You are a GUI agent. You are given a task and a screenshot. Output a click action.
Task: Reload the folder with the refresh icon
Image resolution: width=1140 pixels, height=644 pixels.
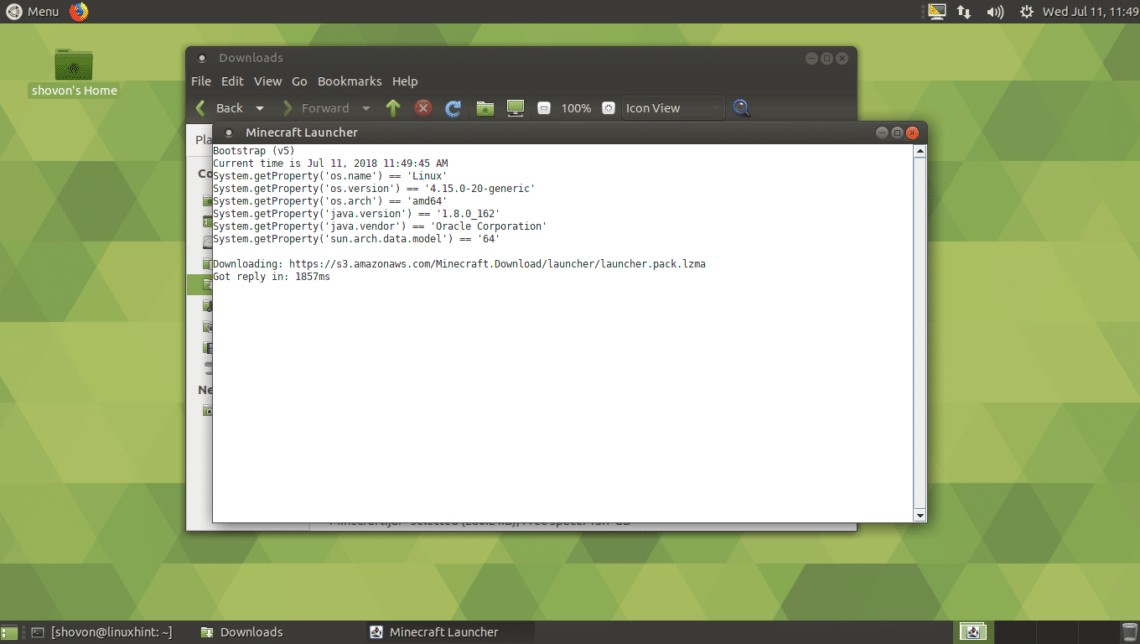453,108
